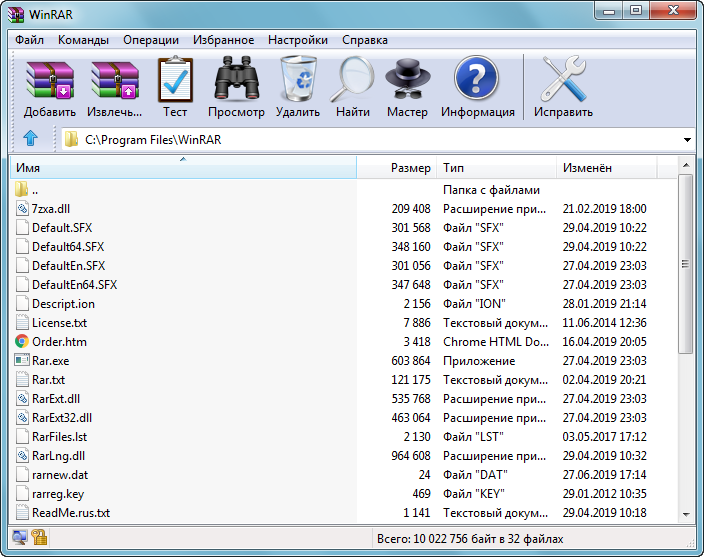
Task: Open the Операции menu
Action: [151, 40]
